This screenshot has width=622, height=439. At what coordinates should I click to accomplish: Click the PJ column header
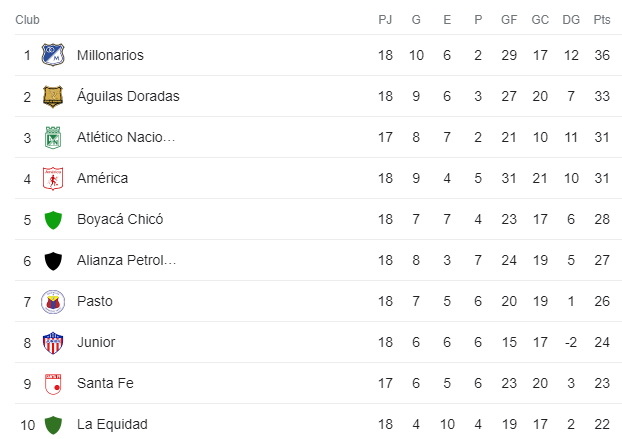coord(385,19)
